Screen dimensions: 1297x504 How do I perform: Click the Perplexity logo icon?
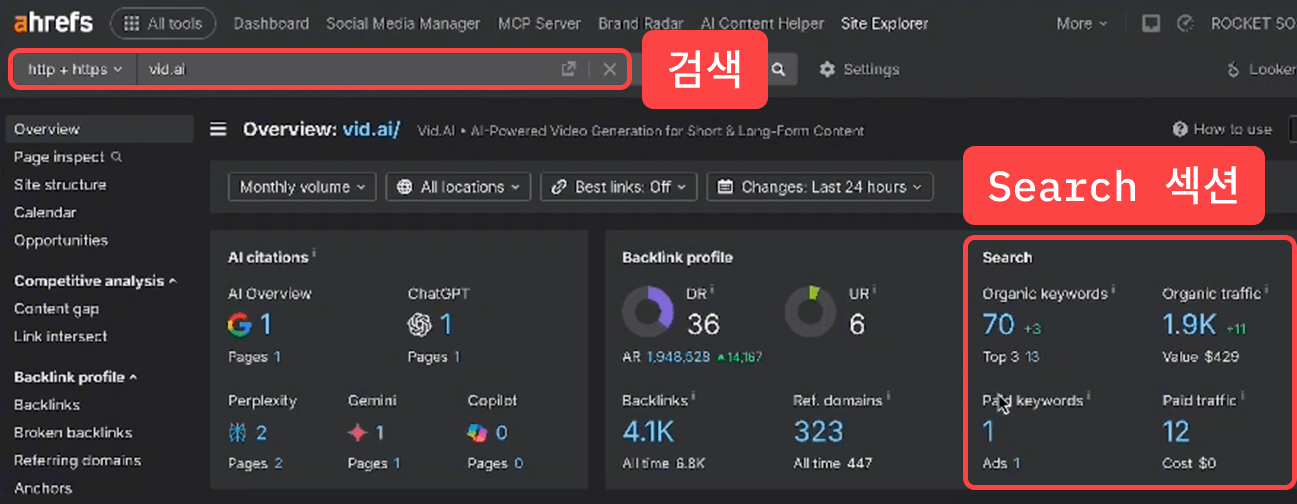(237, 432)
